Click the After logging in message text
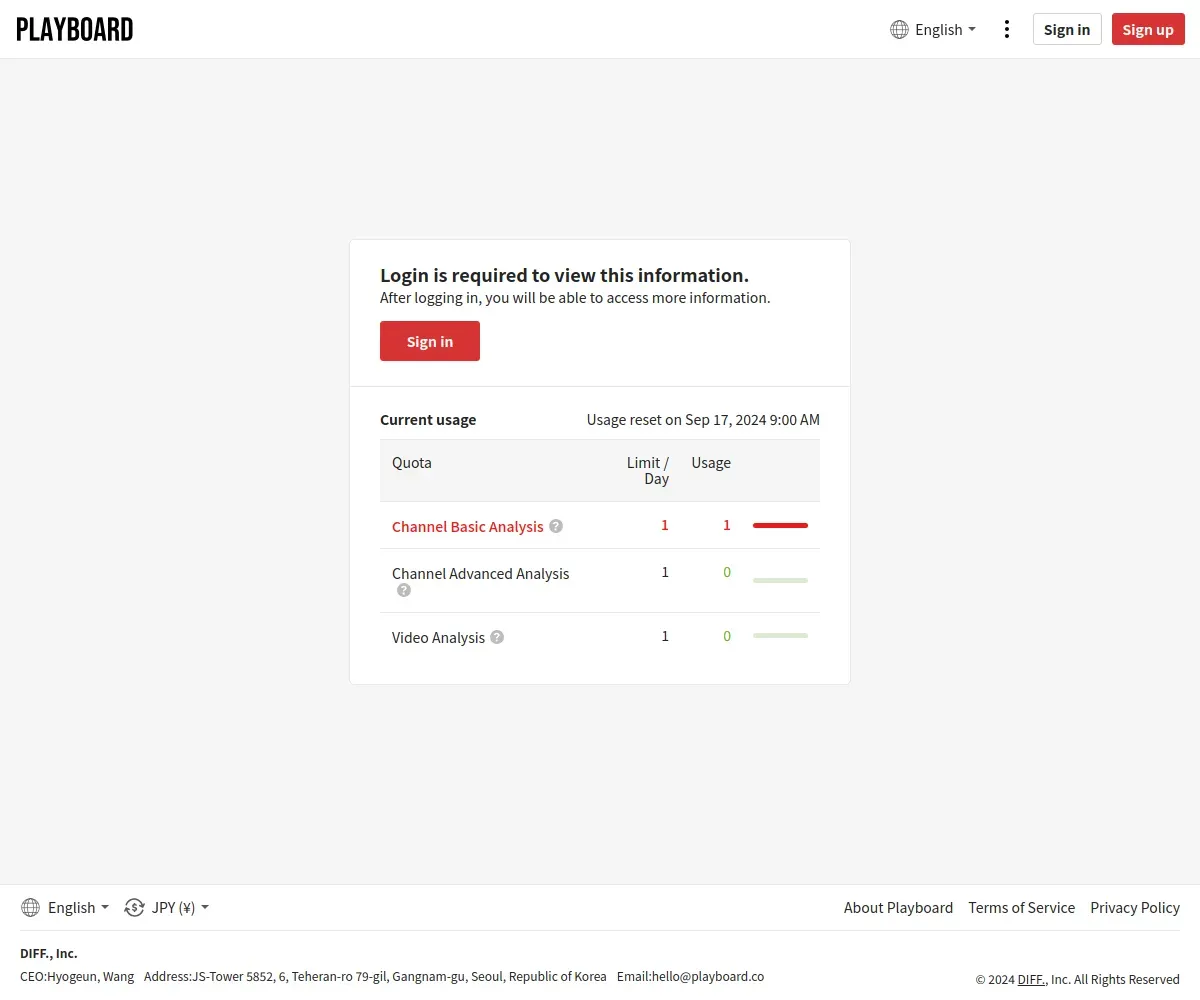This screenshot has height=1000, width=1200. 575,298
